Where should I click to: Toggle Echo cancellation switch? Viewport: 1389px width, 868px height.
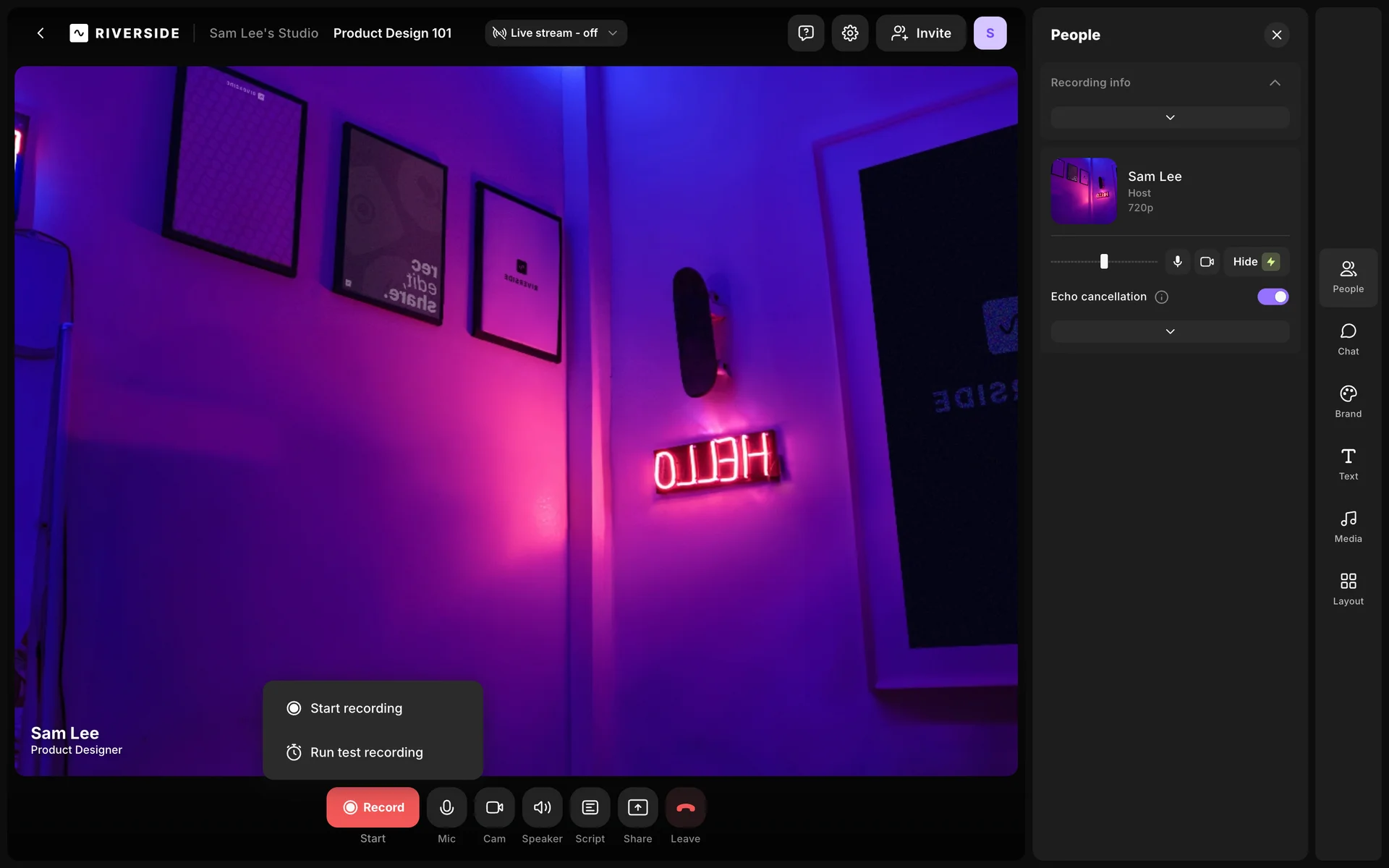(1273, 297)
